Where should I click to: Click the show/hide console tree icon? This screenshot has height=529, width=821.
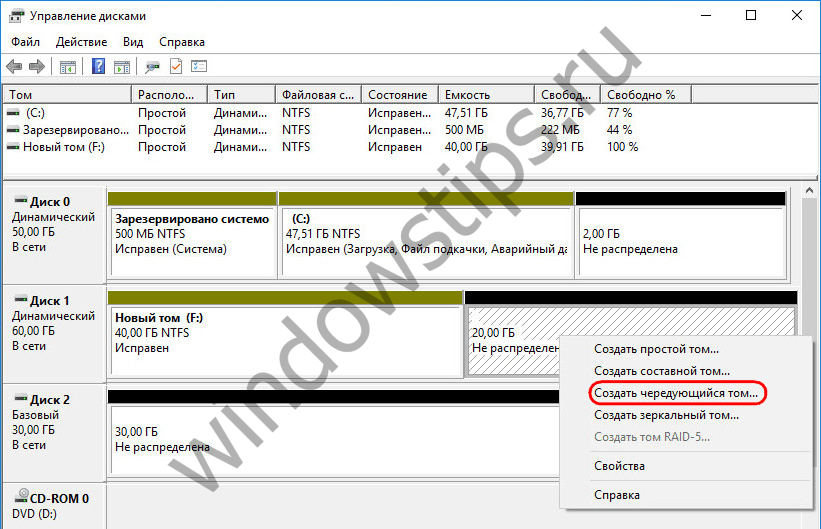click(x=68, y=67)
